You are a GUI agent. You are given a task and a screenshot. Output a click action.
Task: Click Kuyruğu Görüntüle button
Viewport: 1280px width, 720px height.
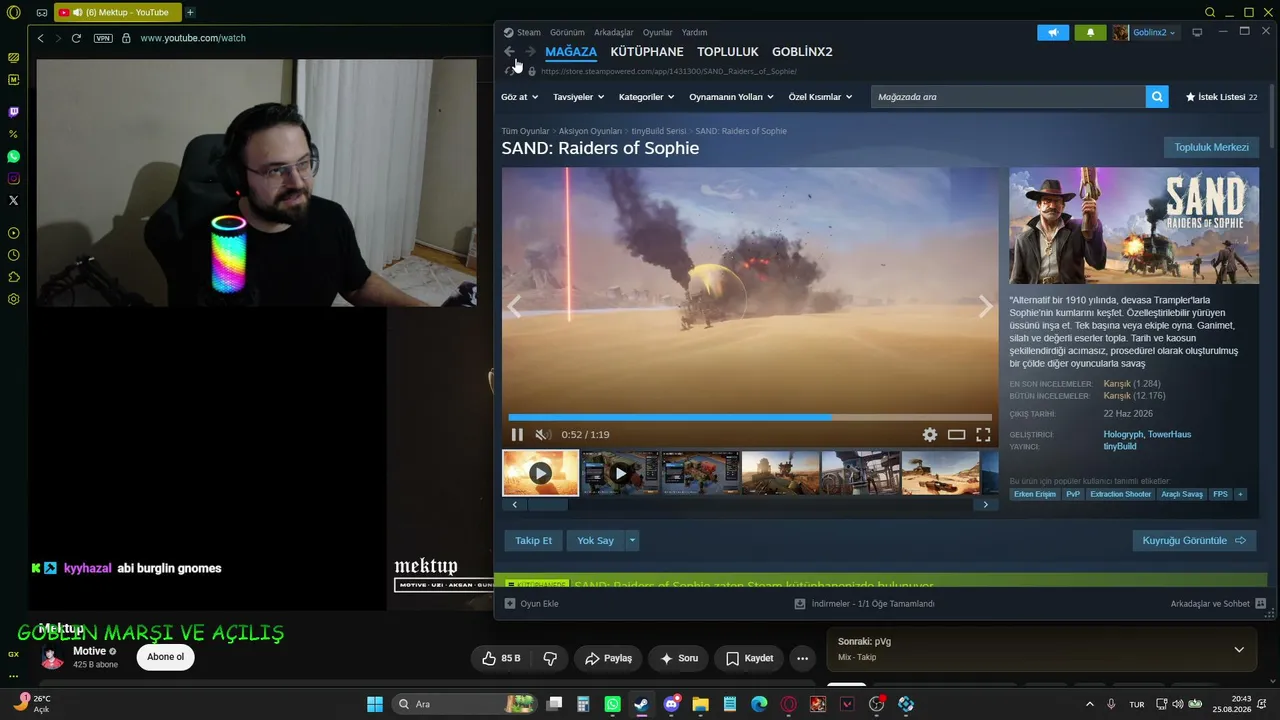(x=1194, y=540)
